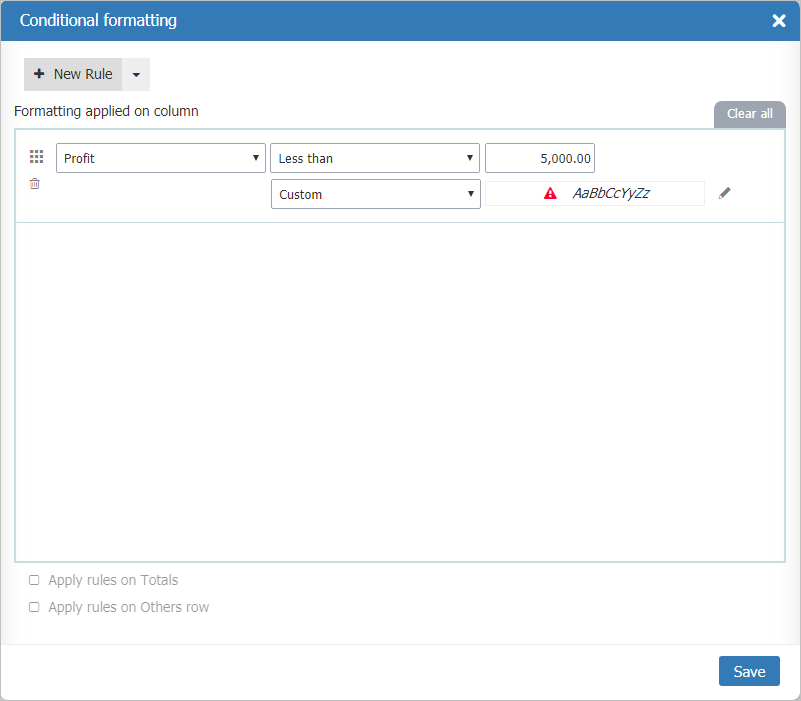This screenshot has width=801, height=701.
Task: Open the Profit column dropdown arrow
Action: [255, 157]
